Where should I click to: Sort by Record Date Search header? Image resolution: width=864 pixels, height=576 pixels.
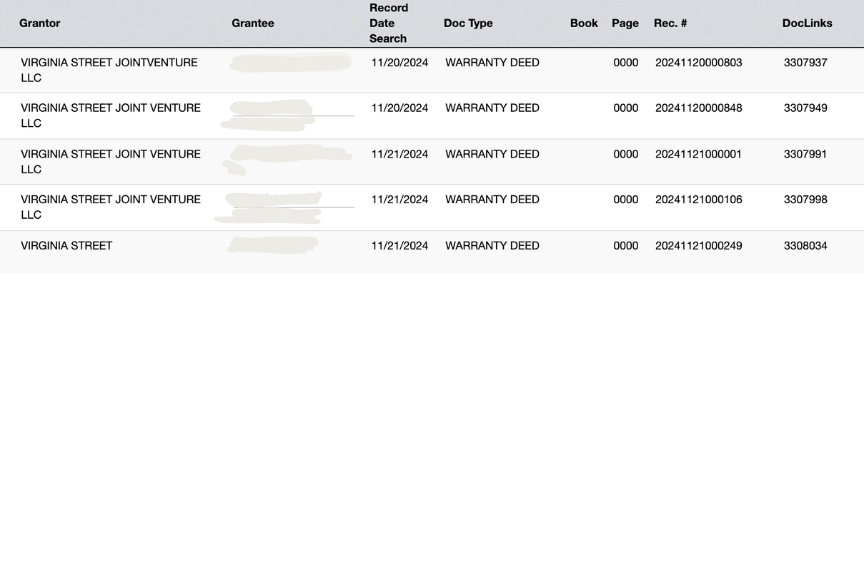388,23
